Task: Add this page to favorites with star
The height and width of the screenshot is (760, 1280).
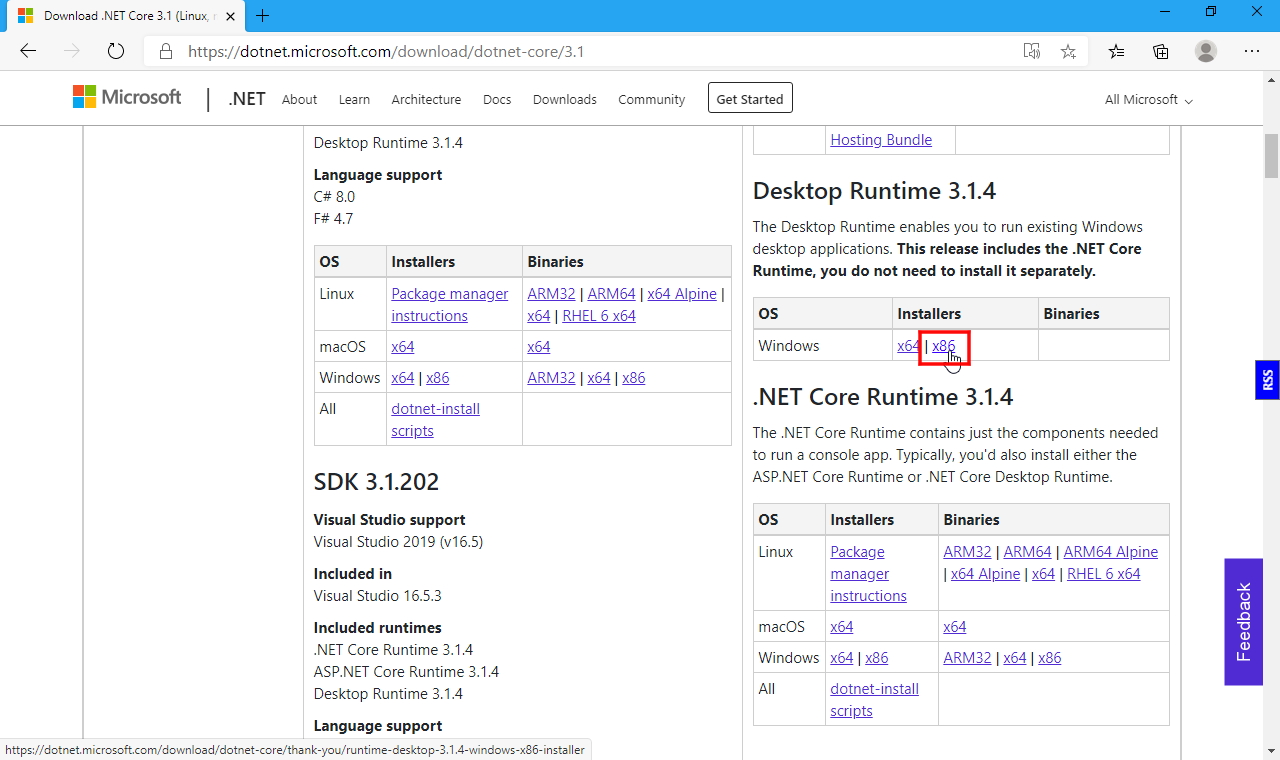Action: [1068, 51]
